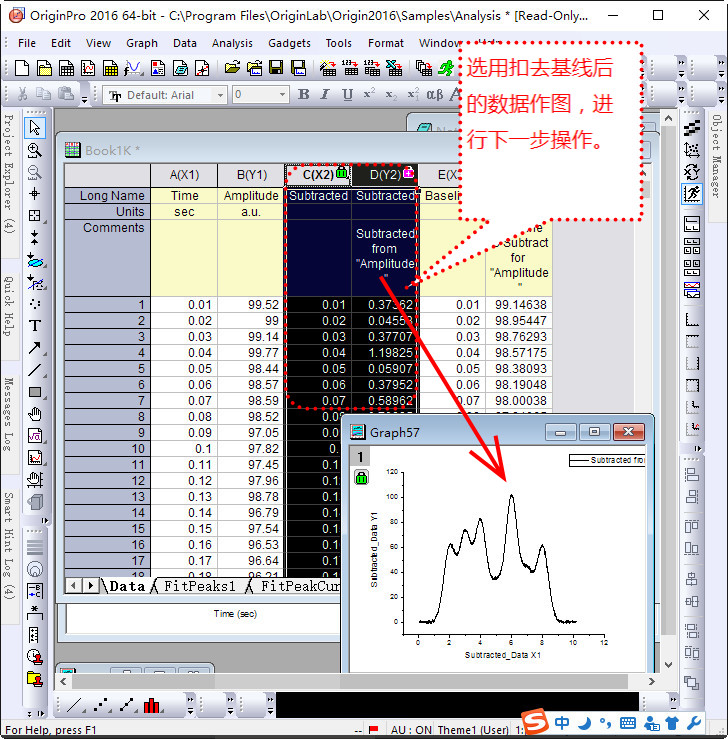Viewport: 728px width, 739px height.
Task: Select the Pointer tool in the tools toolbar
Action: [35, 128]
